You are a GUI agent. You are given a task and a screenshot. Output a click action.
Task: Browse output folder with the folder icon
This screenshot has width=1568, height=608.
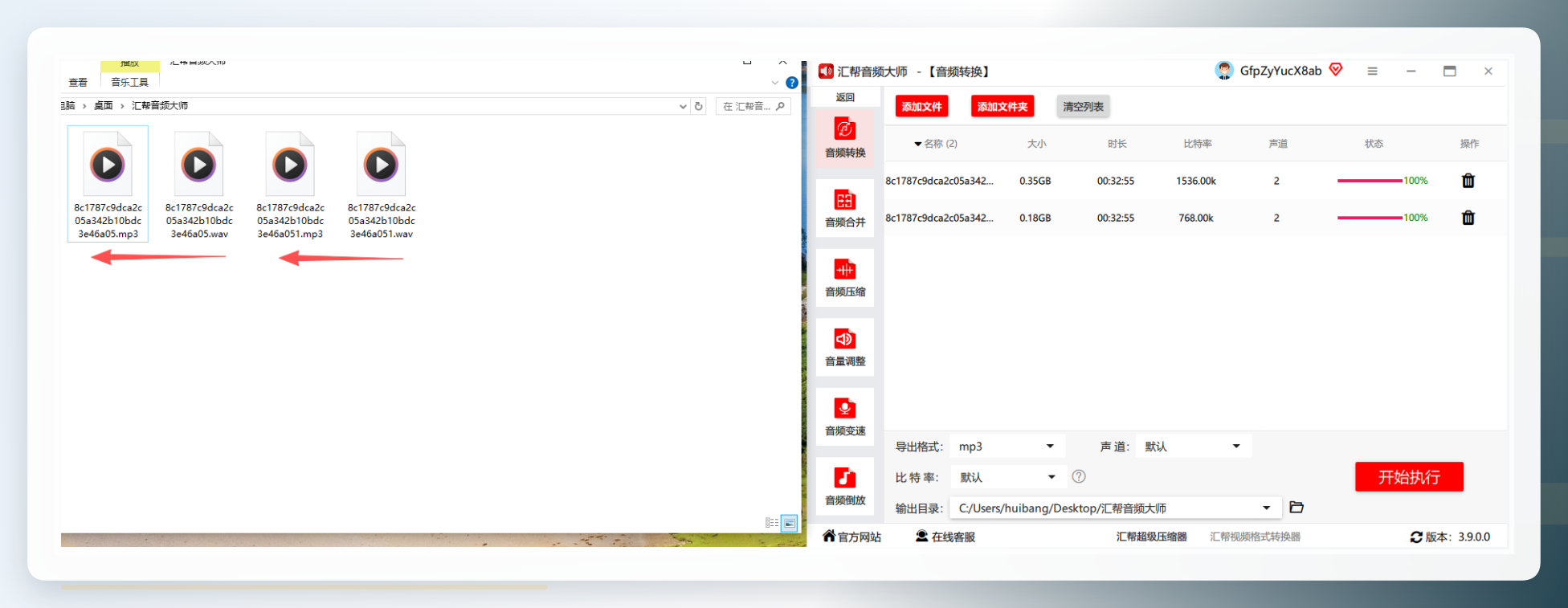(1296, 508)
